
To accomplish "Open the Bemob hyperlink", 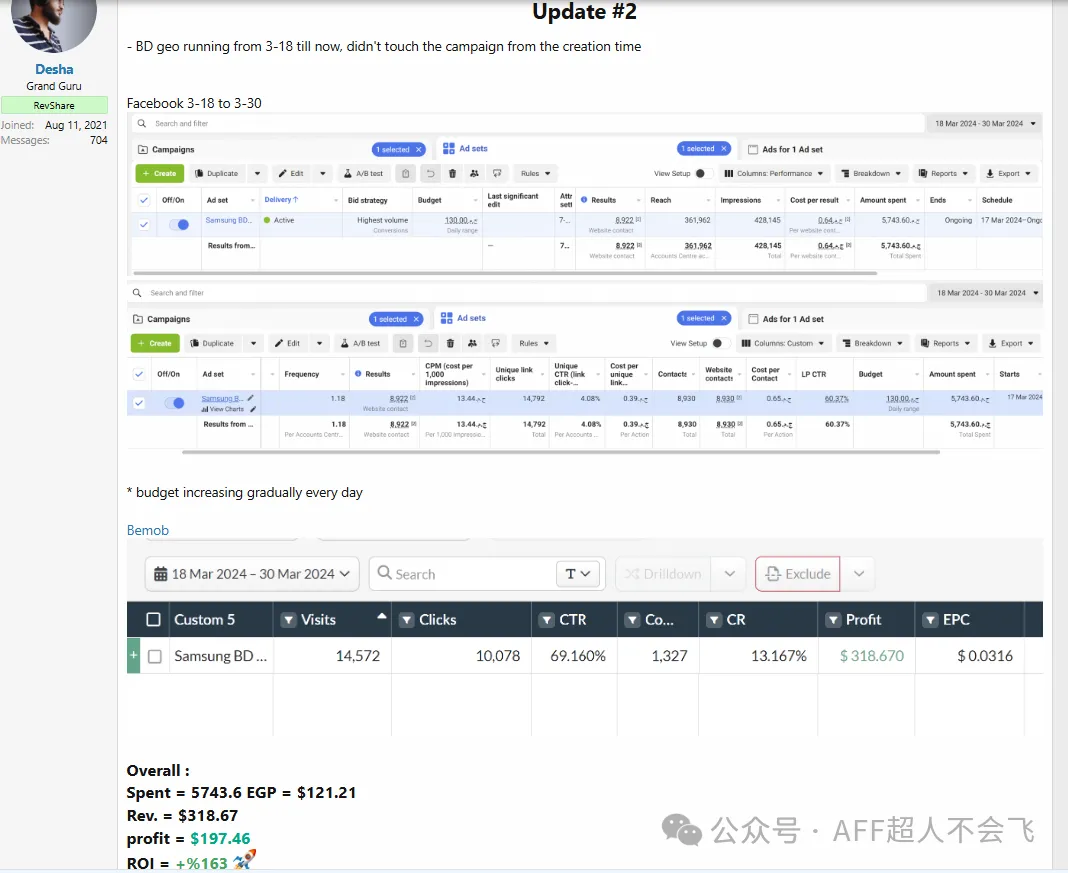I will coord(148,530).
